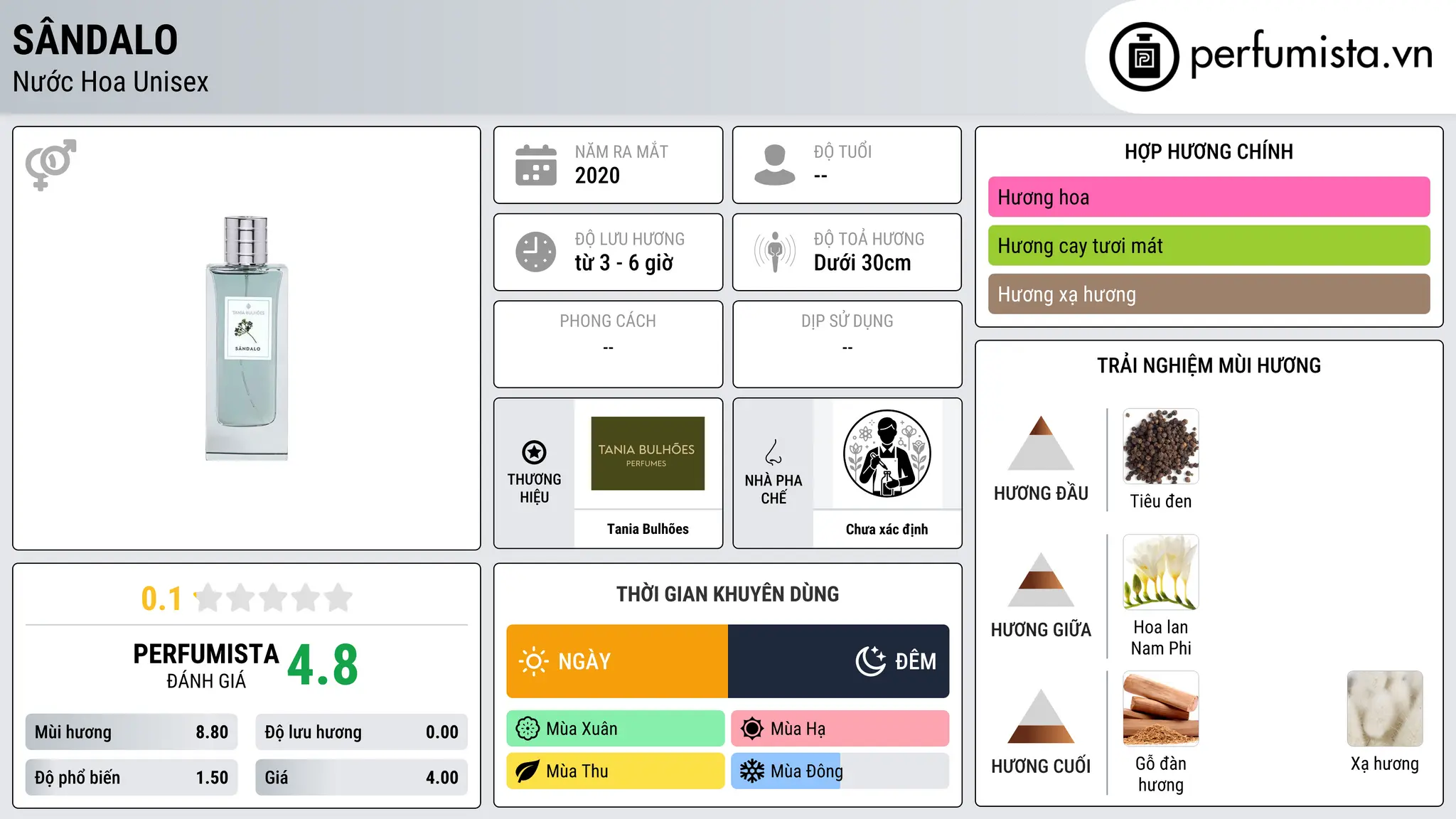Select the Gỗ đàn hương note image
This screenshot has height=819, width=1456.
(x=1160, y=709)
